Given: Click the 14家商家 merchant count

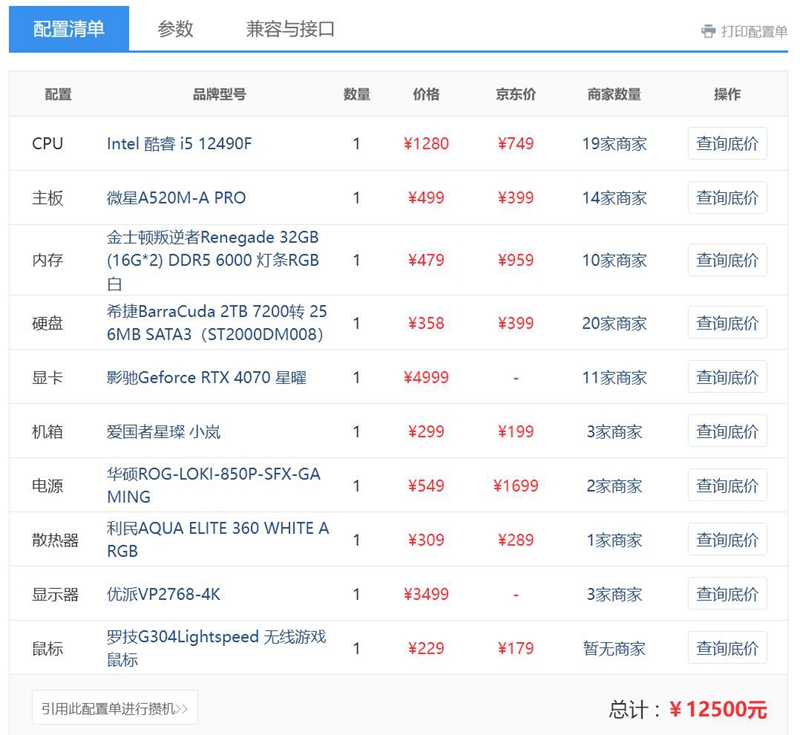Looking at the screenshot, I should tap(614, 198).
